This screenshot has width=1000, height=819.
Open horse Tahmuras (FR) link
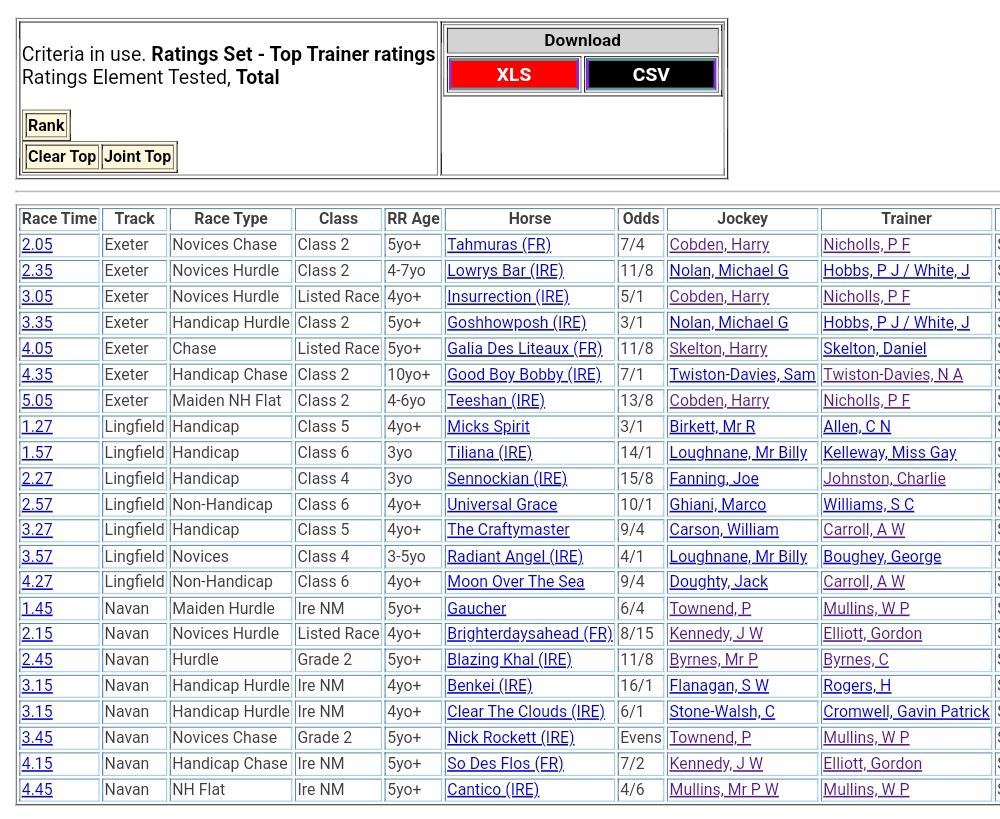pos(498,245)
